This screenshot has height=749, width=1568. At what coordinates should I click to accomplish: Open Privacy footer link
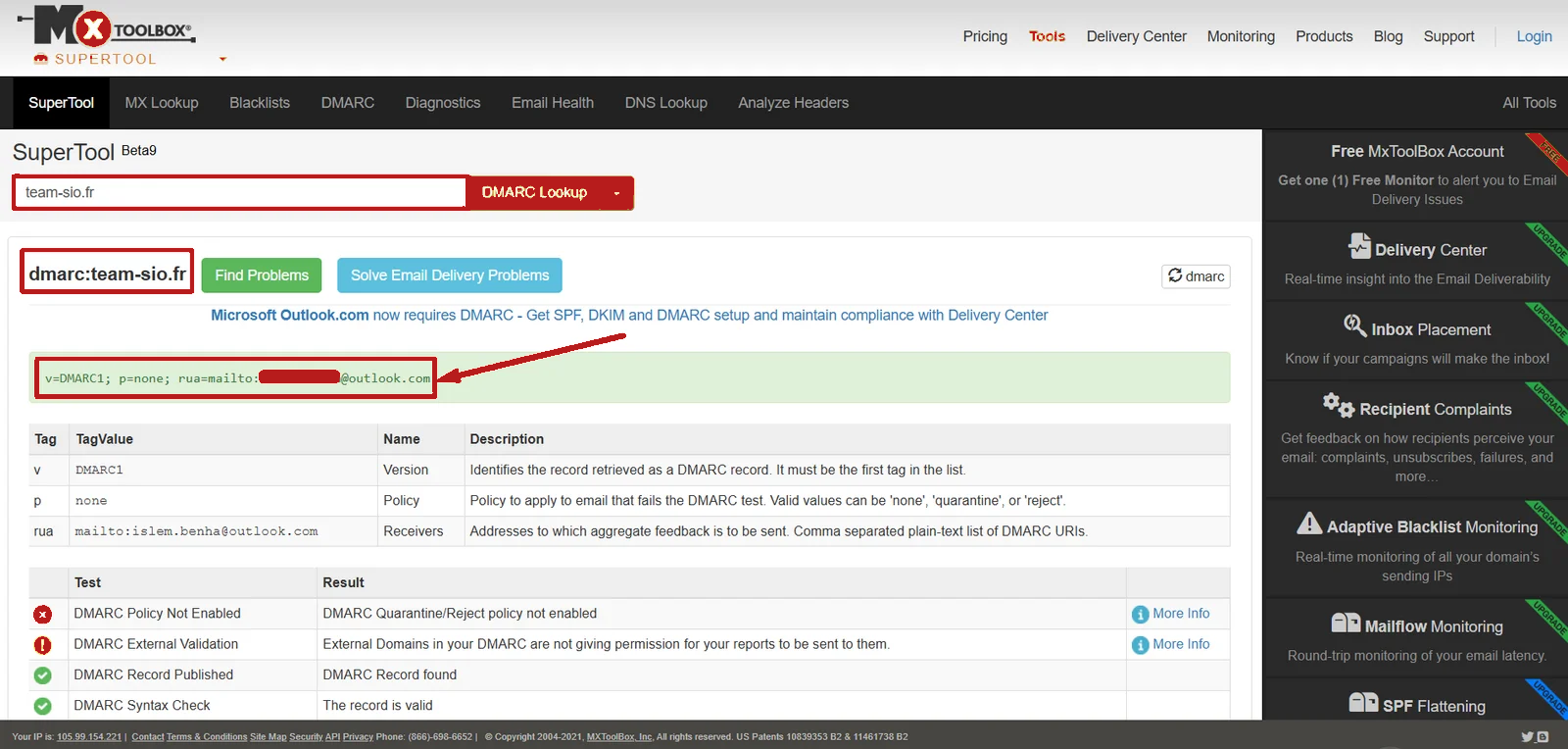tap(358, 737)
